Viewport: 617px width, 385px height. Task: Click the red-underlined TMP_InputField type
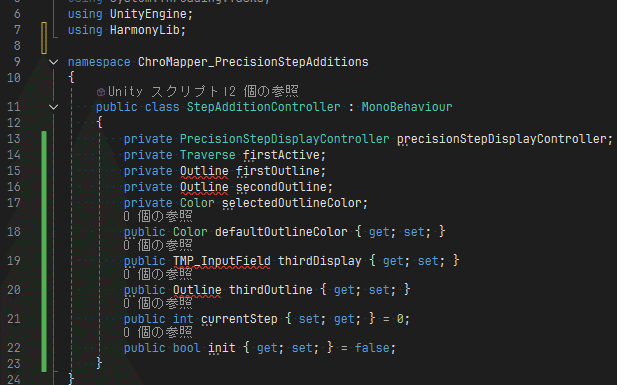(x=222, y=261)
